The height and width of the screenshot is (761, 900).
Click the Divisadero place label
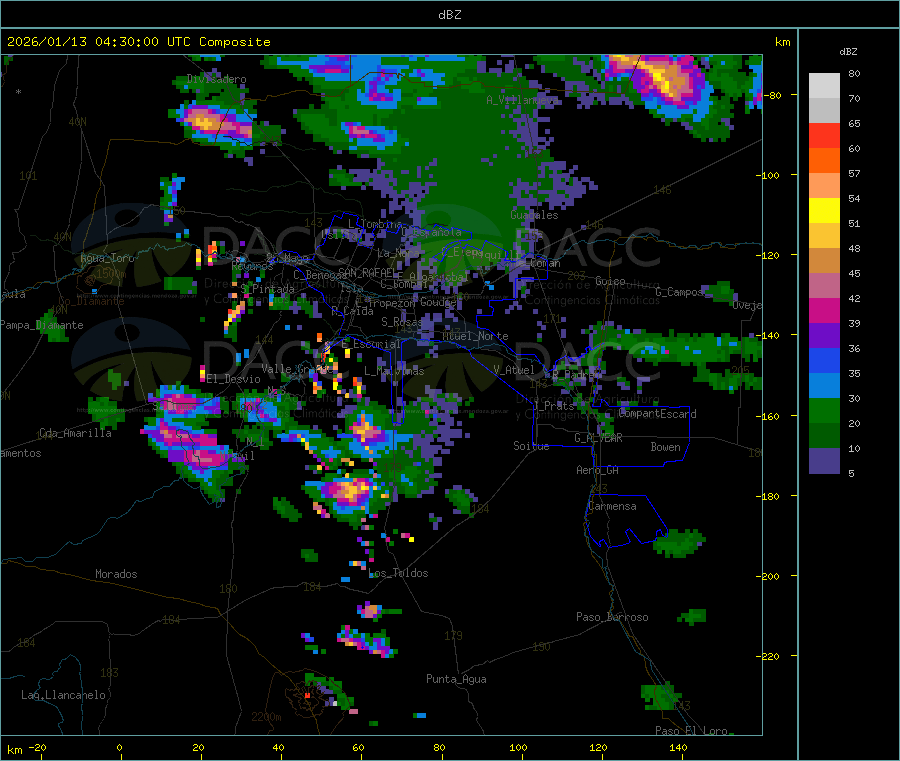[216, 79]
